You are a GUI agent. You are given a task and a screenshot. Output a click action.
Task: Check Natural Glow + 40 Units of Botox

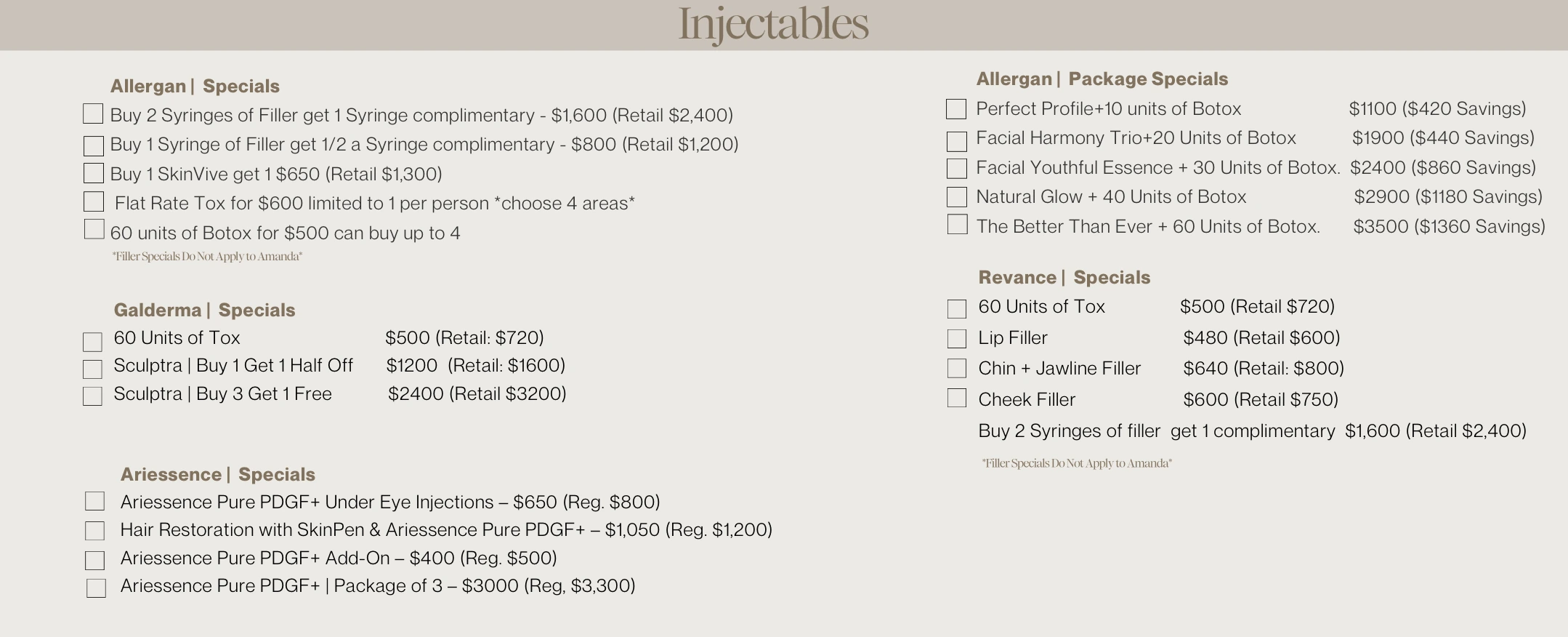pyautogui.click(x=957, y=197)
